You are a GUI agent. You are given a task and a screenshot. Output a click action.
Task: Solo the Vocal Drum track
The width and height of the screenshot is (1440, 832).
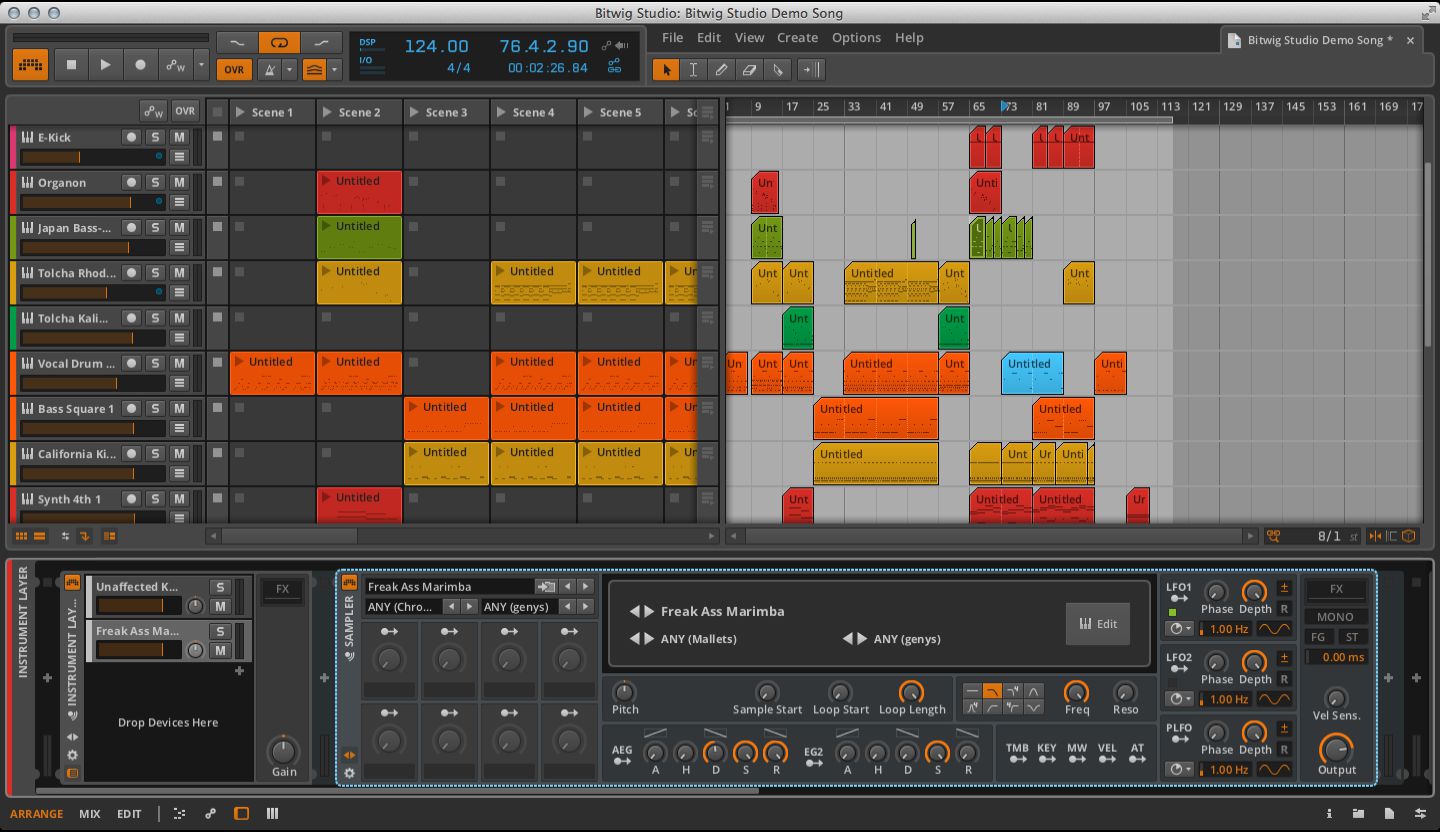tap(155, 363)
